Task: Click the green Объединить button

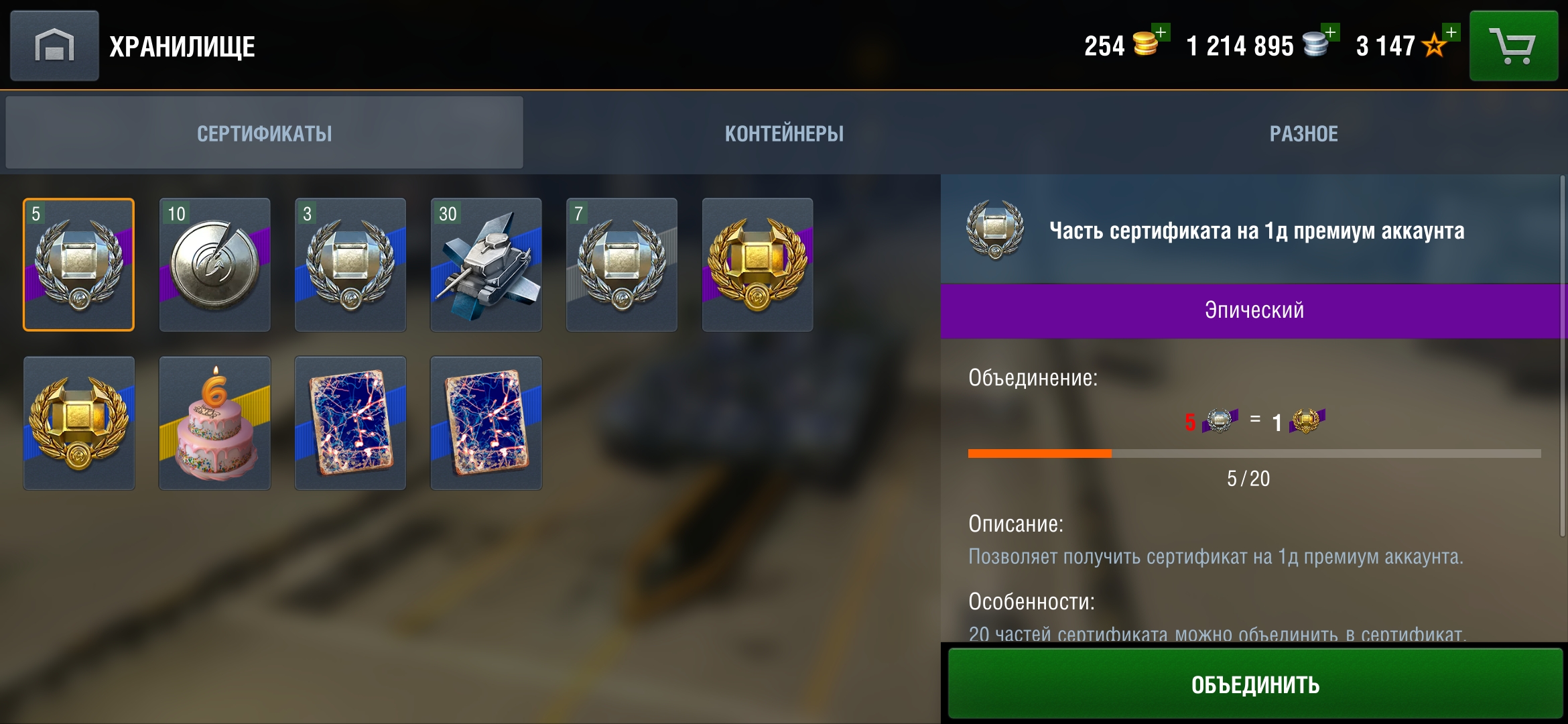Action: click(x=1255, y=684)
